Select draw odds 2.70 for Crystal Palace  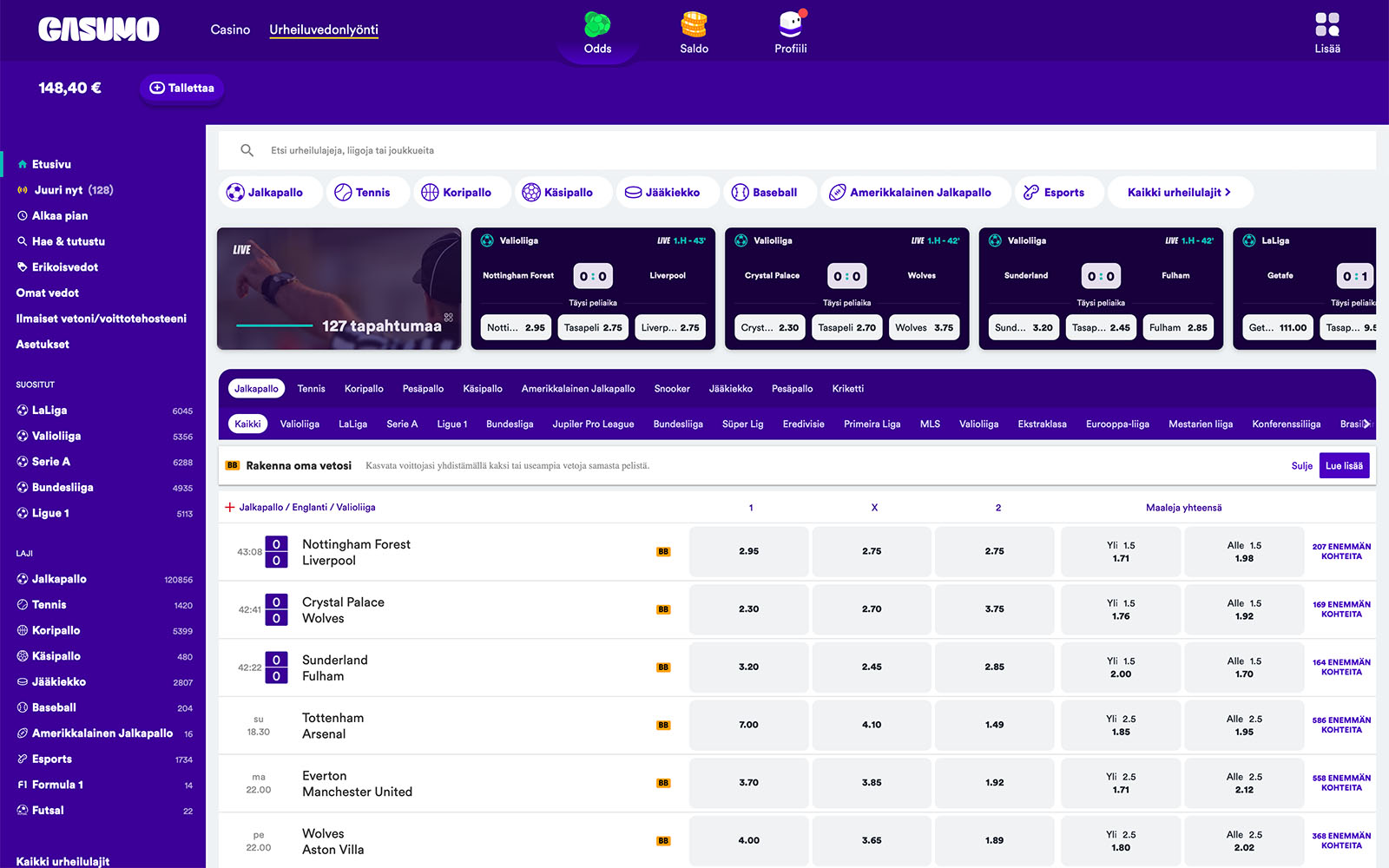click(872, 609)
